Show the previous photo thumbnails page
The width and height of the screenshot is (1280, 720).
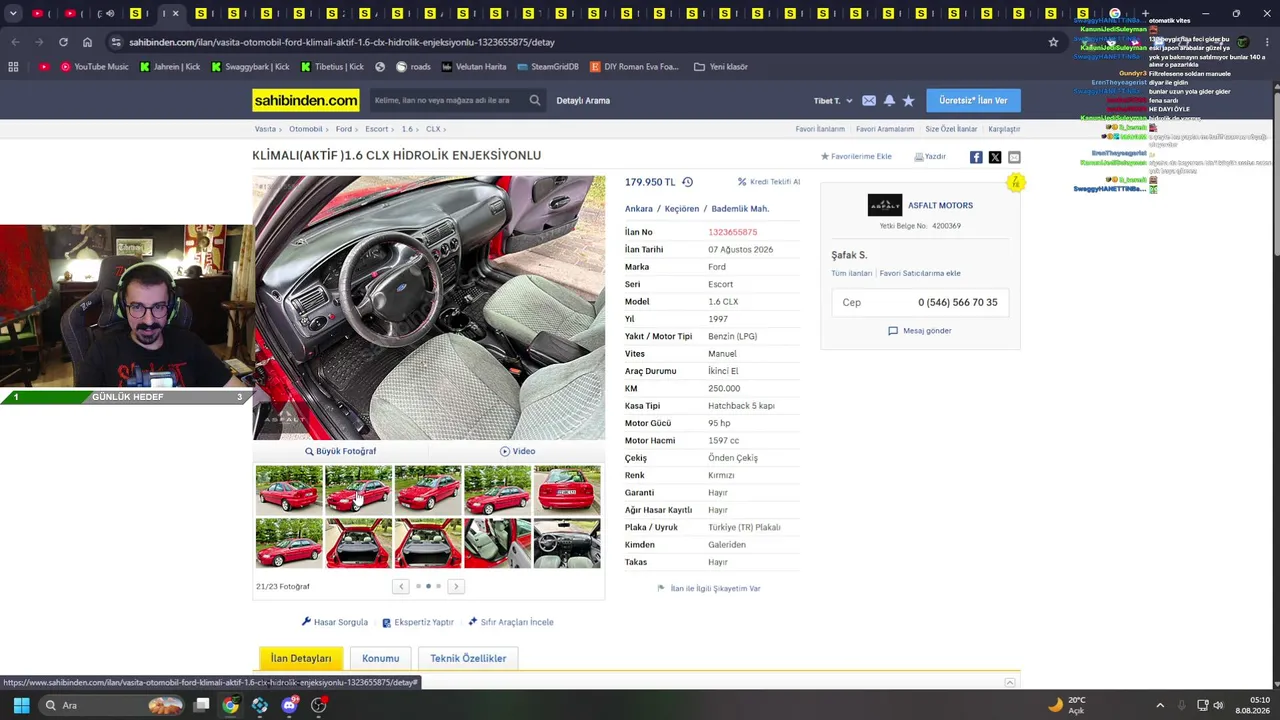400,586
